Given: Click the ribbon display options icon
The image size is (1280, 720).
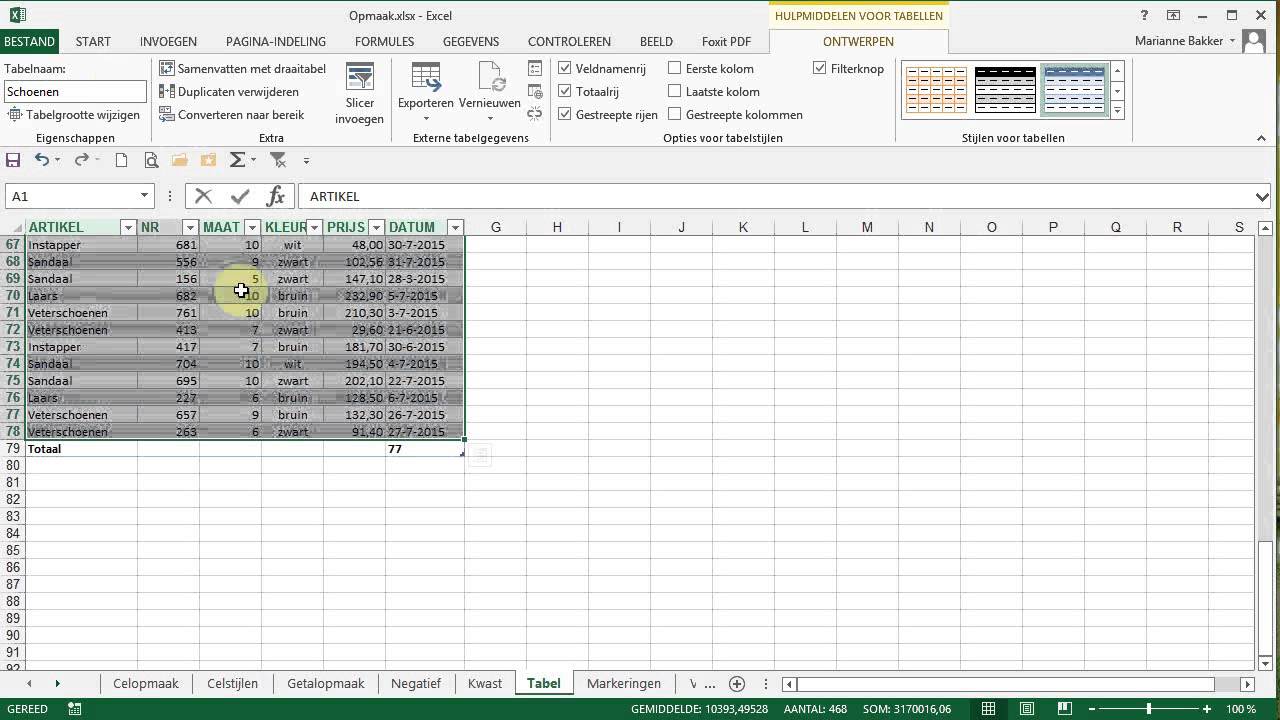Looking at the screenshot, I should point(1174,15).
